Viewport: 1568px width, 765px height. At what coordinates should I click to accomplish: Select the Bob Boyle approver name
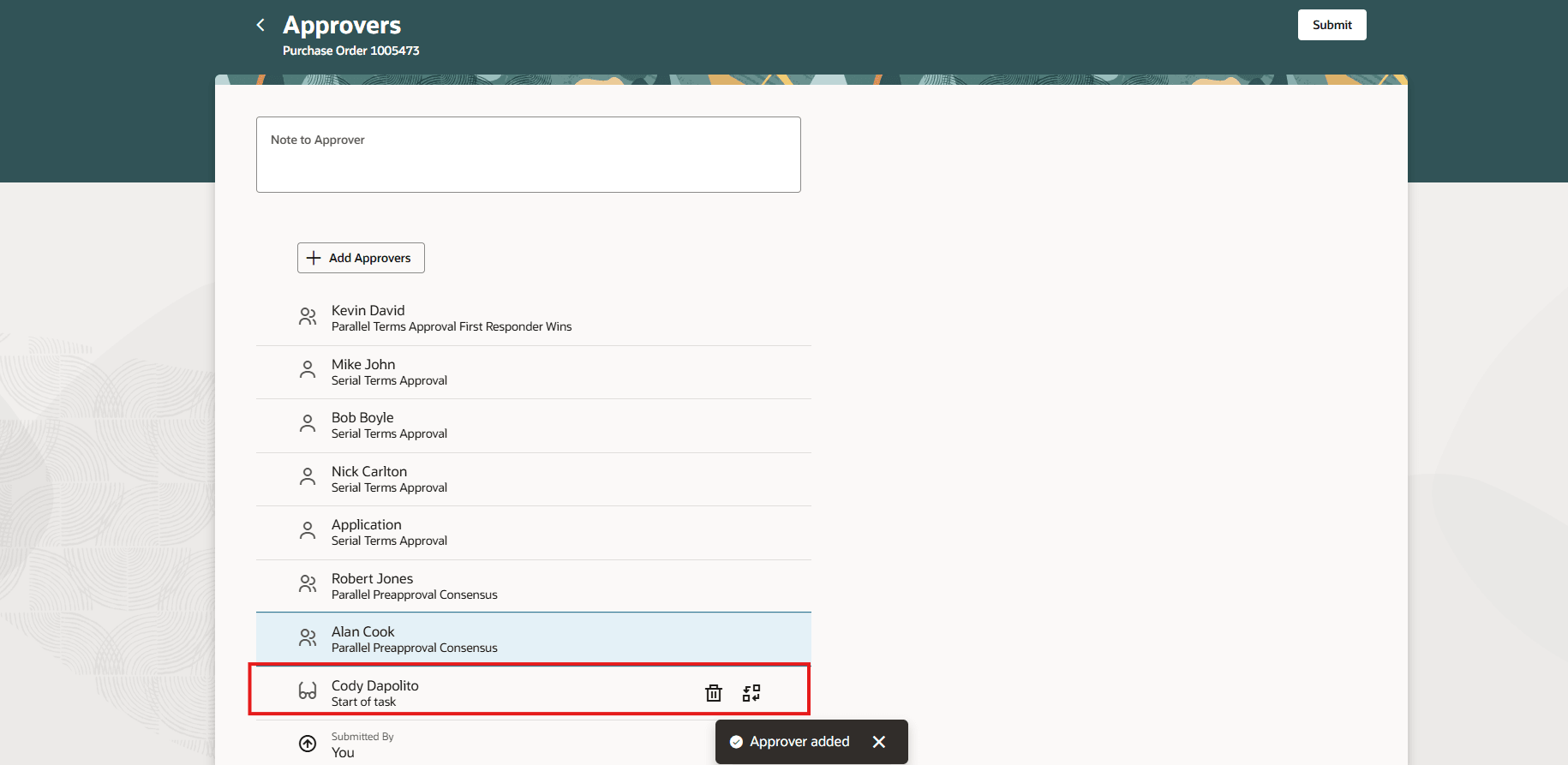(362, 417)
